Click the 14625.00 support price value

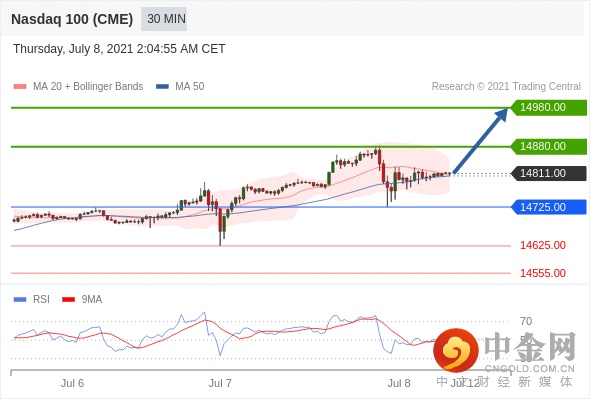(x=543, y=245)
